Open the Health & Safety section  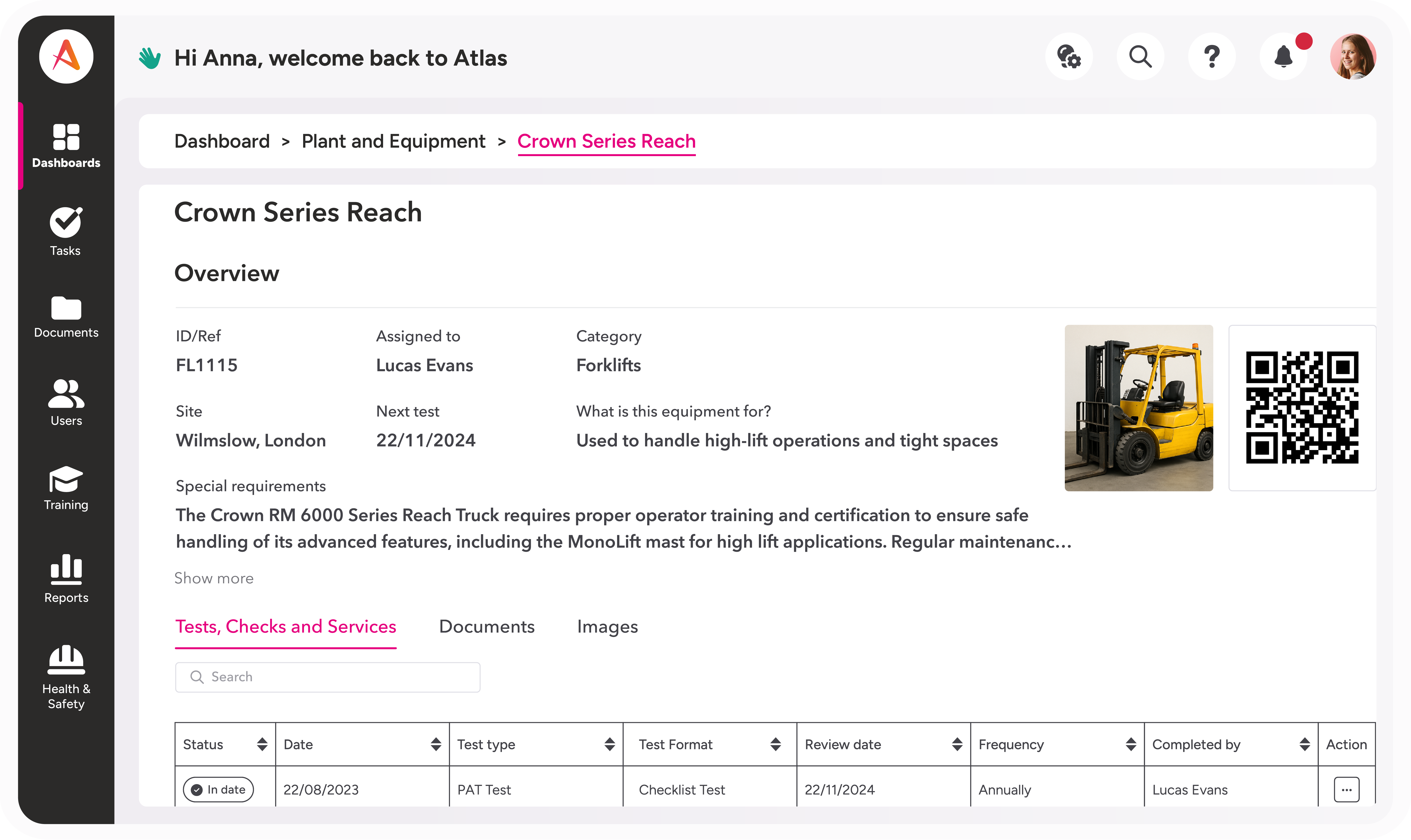pyautogui.click(x=66, y=678)
